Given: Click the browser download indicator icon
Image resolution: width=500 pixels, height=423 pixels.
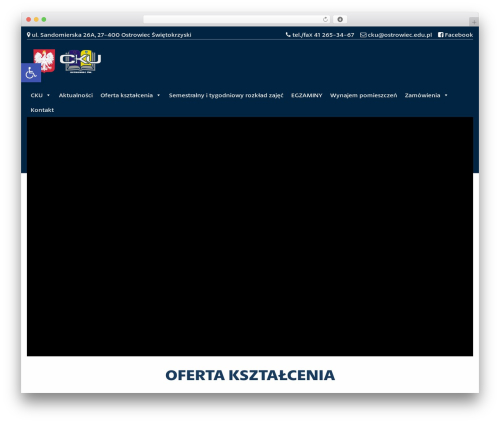Looking at the screenshot, I should [340, 19].
